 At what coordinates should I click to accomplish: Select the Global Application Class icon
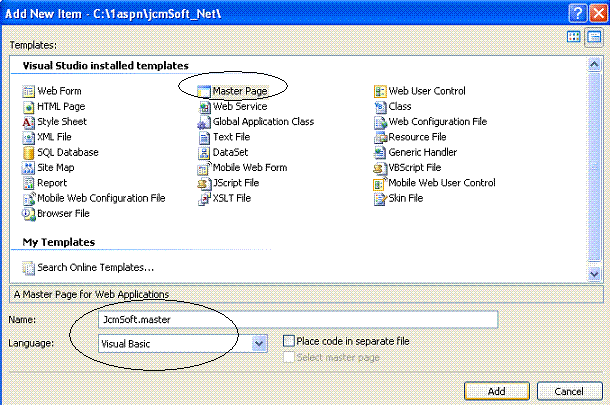[x=203, y=122]
